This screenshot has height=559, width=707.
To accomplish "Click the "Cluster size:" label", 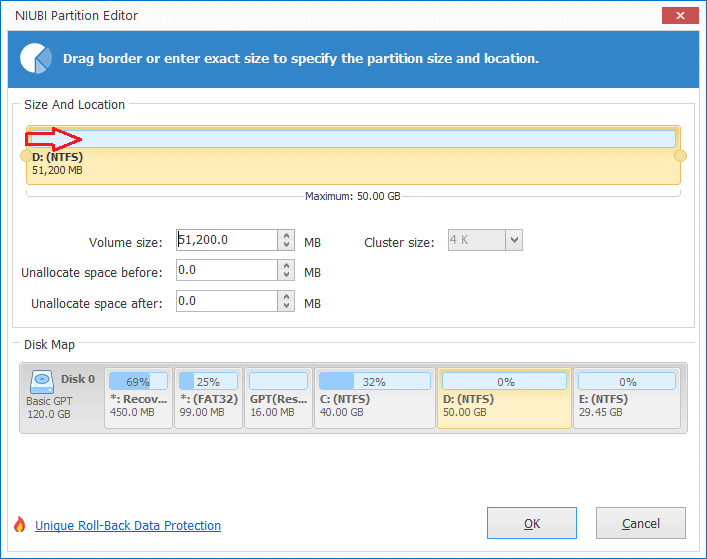I will tap(399, 243).
